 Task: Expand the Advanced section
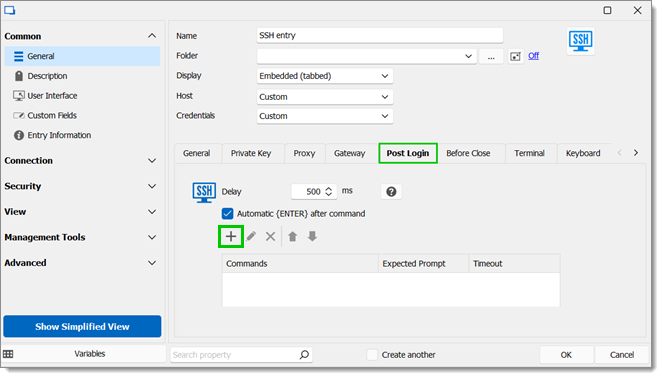tap(152, 263)
